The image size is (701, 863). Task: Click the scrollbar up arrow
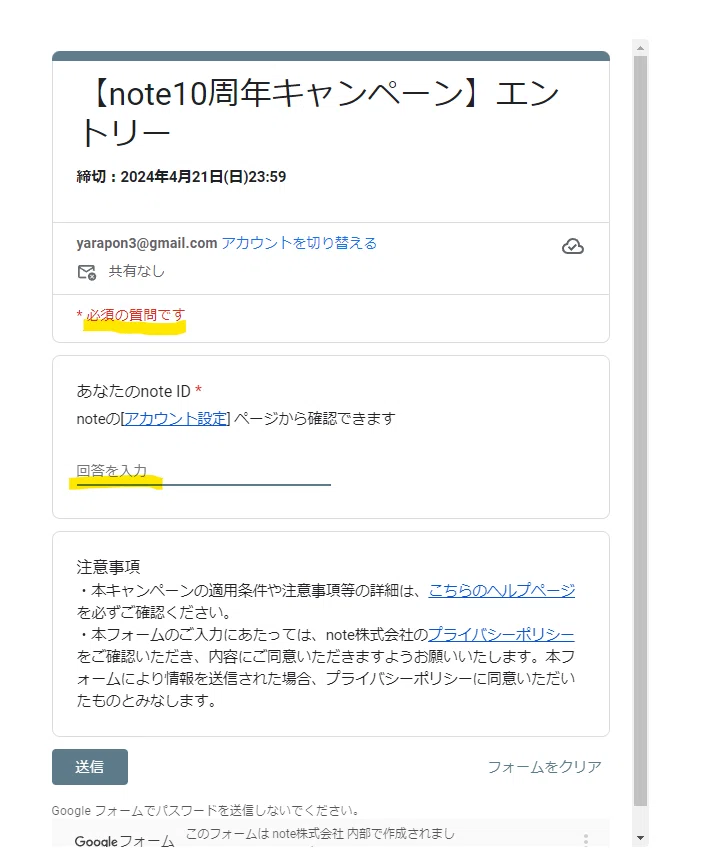click(640, 48)
